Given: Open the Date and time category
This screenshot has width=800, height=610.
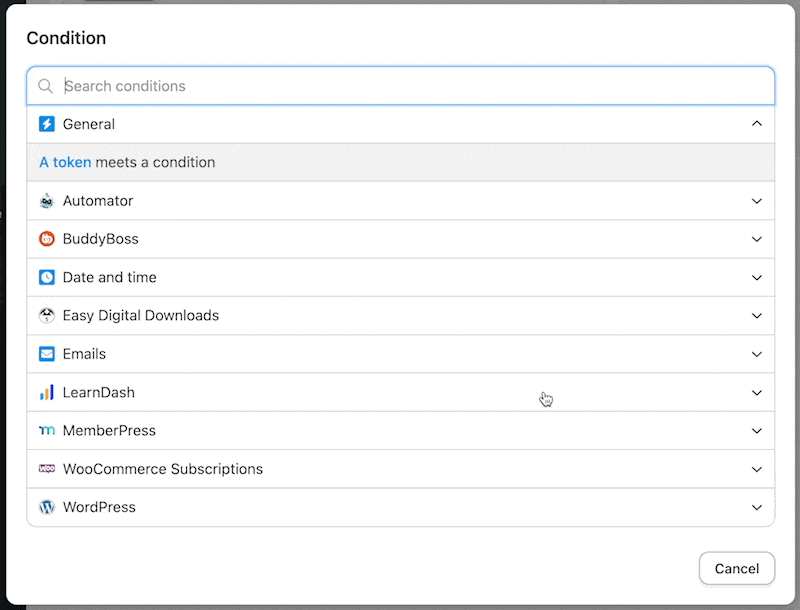Looking at the screenshot, I should 401,277.
